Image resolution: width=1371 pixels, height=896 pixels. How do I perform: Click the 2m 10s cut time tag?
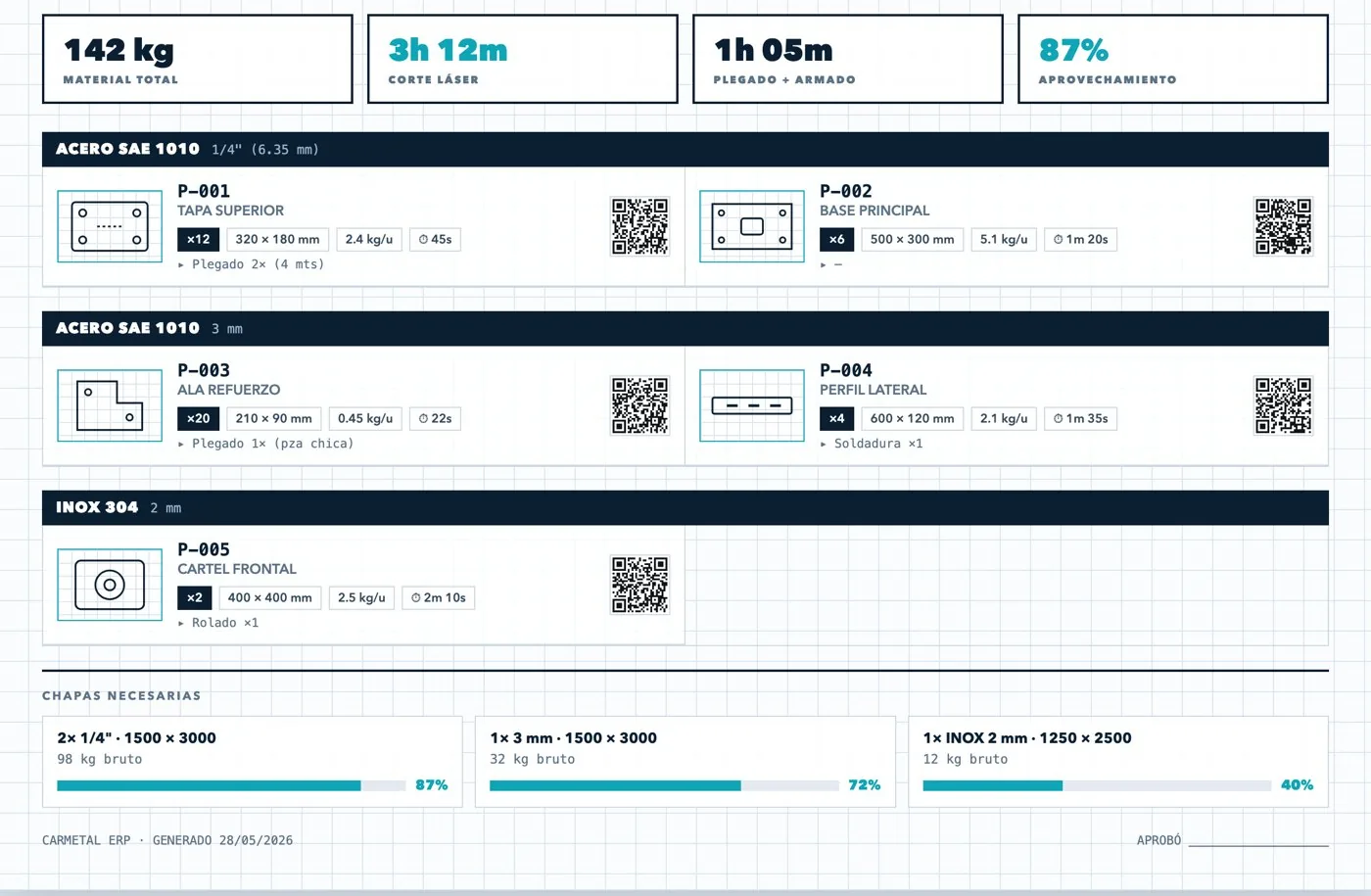coord(438,598)
